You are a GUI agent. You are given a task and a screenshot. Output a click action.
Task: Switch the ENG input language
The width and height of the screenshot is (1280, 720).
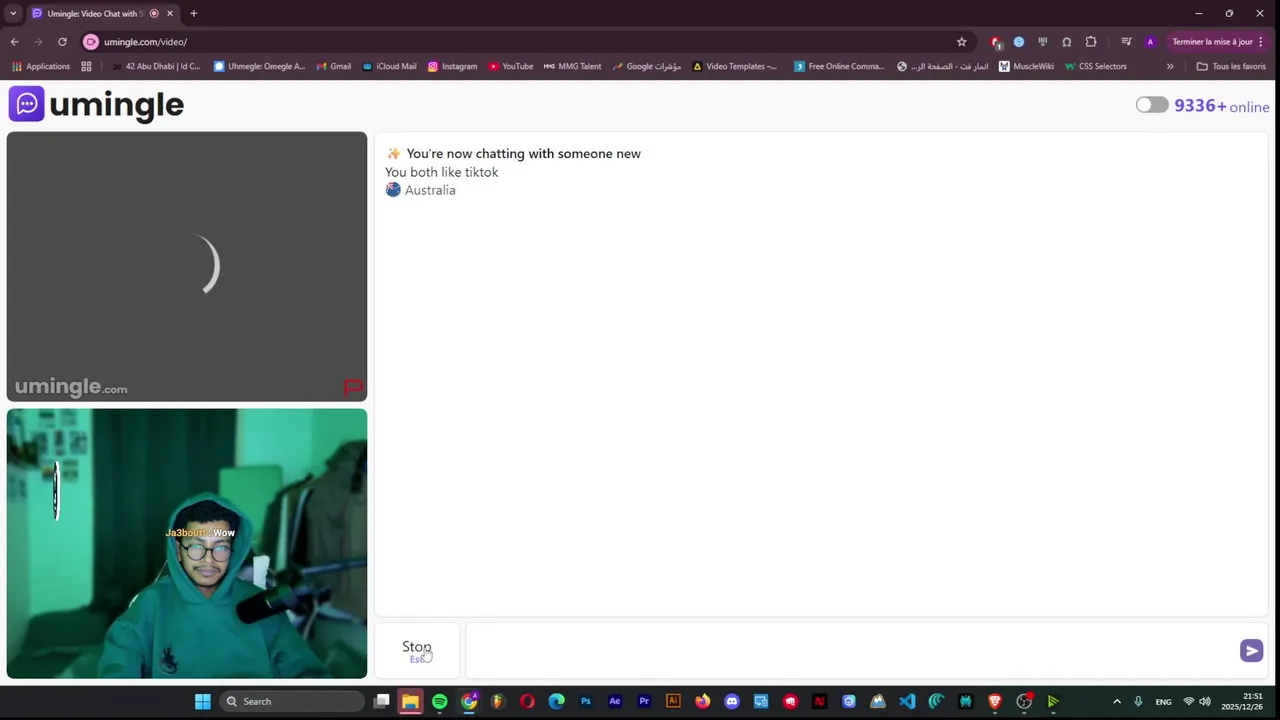tap(1163, 701)
